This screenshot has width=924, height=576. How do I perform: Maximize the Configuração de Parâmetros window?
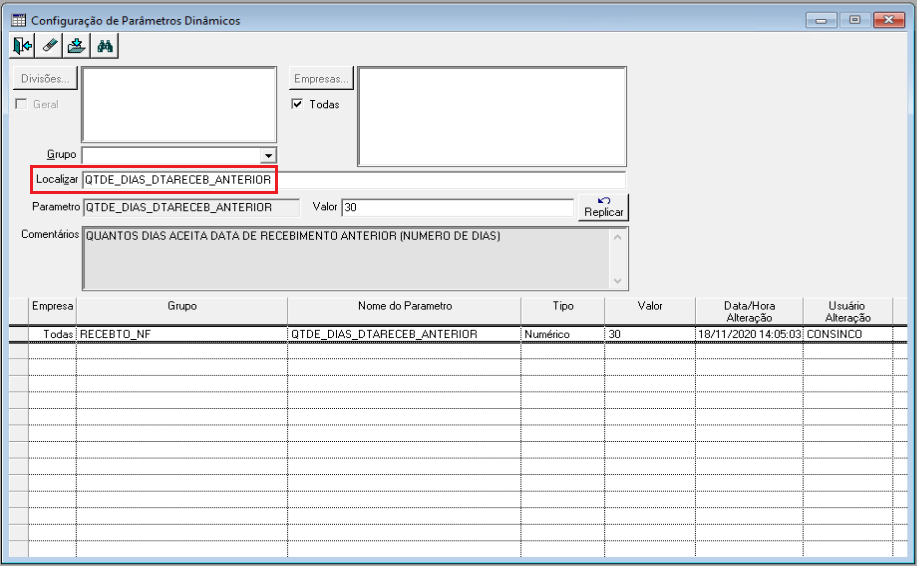[855, 21]
